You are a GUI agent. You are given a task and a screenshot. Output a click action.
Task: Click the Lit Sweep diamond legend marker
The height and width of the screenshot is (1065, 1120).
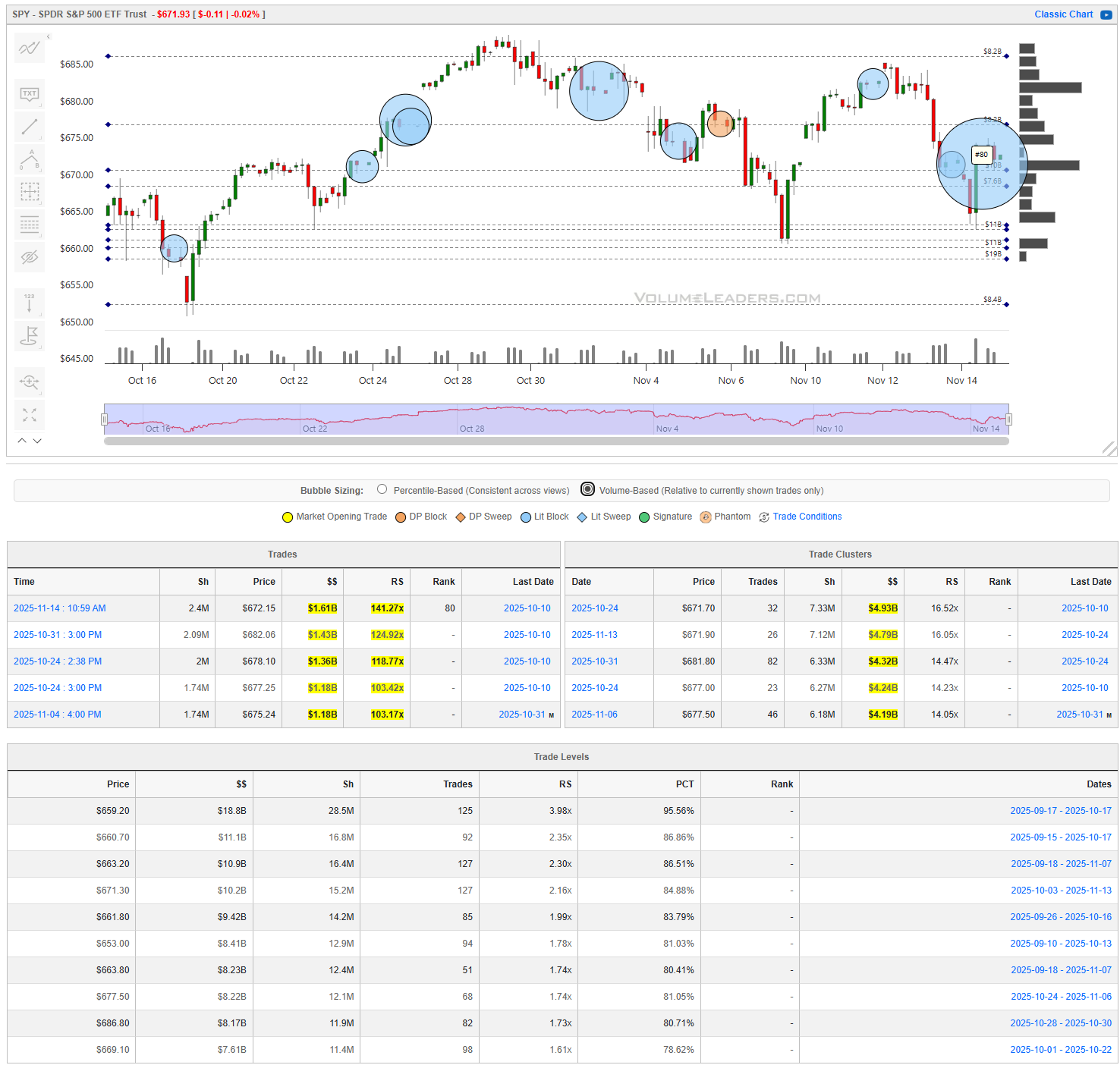point(582,517)
